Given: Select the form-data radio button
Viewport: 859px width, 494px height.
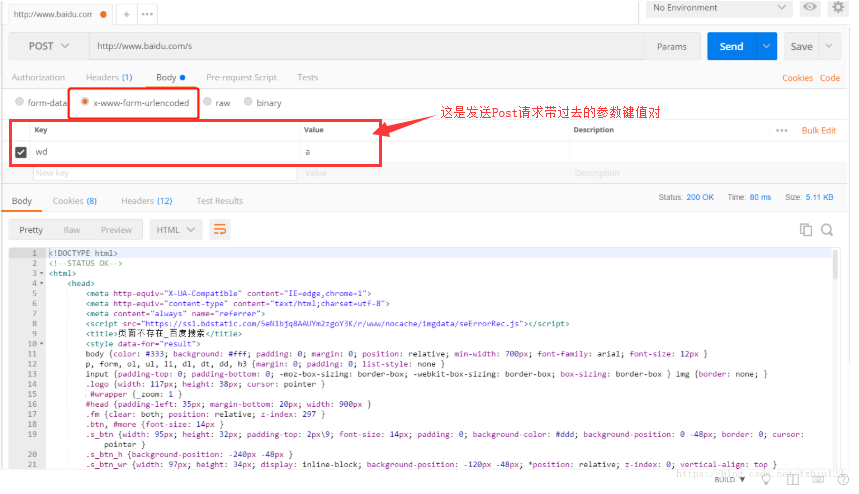Looking at the screenshot, I should (x=20, y=101).
